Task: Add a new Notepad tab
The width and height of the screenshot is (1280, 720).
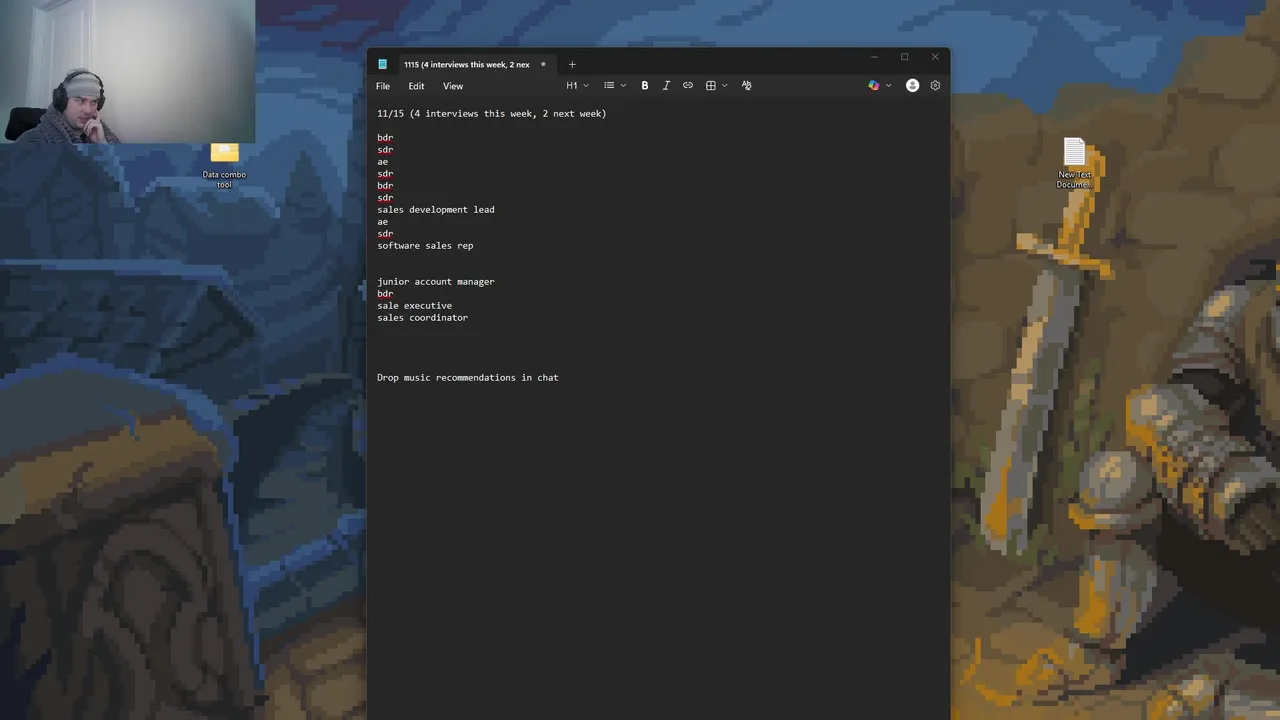Action: pyautogui.click(x=572, y=65)
